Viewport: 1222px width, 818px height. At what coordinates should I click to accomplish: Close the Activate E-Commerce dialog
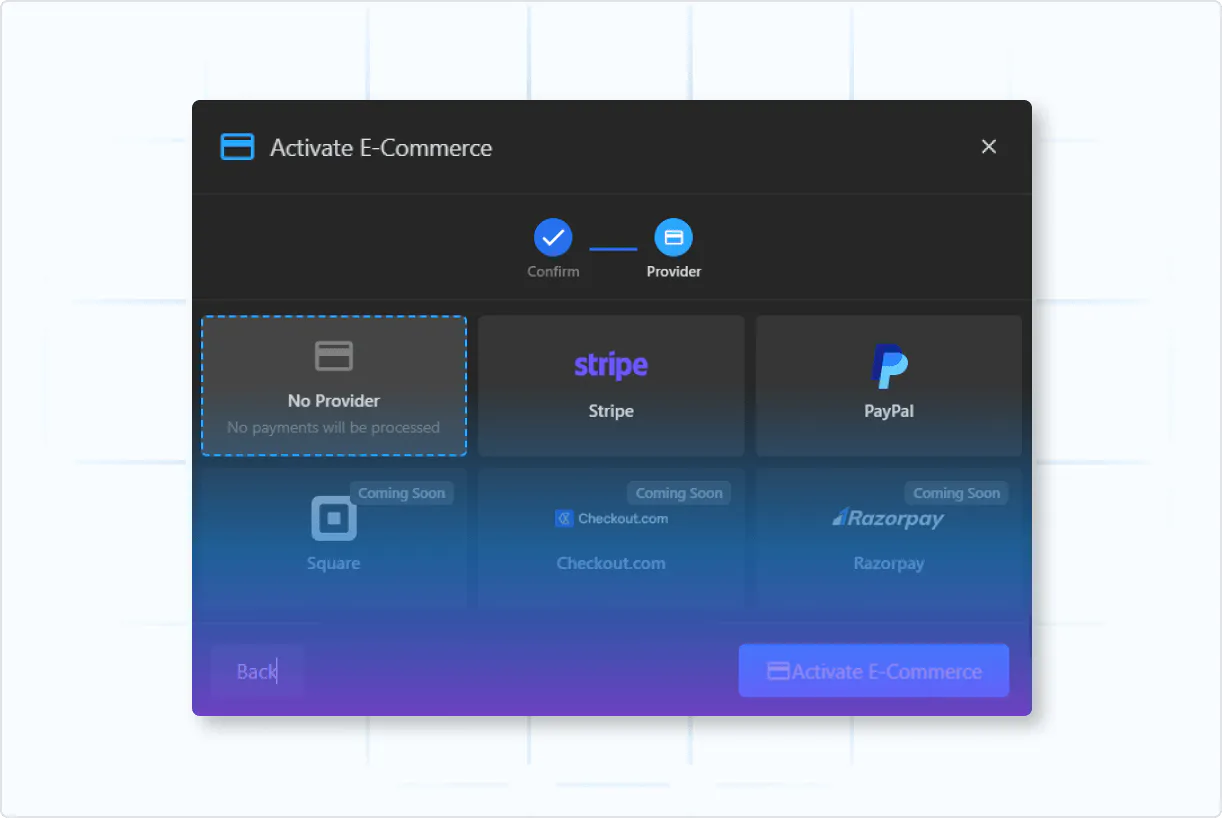pyautogui.click(x=989, y=147)
